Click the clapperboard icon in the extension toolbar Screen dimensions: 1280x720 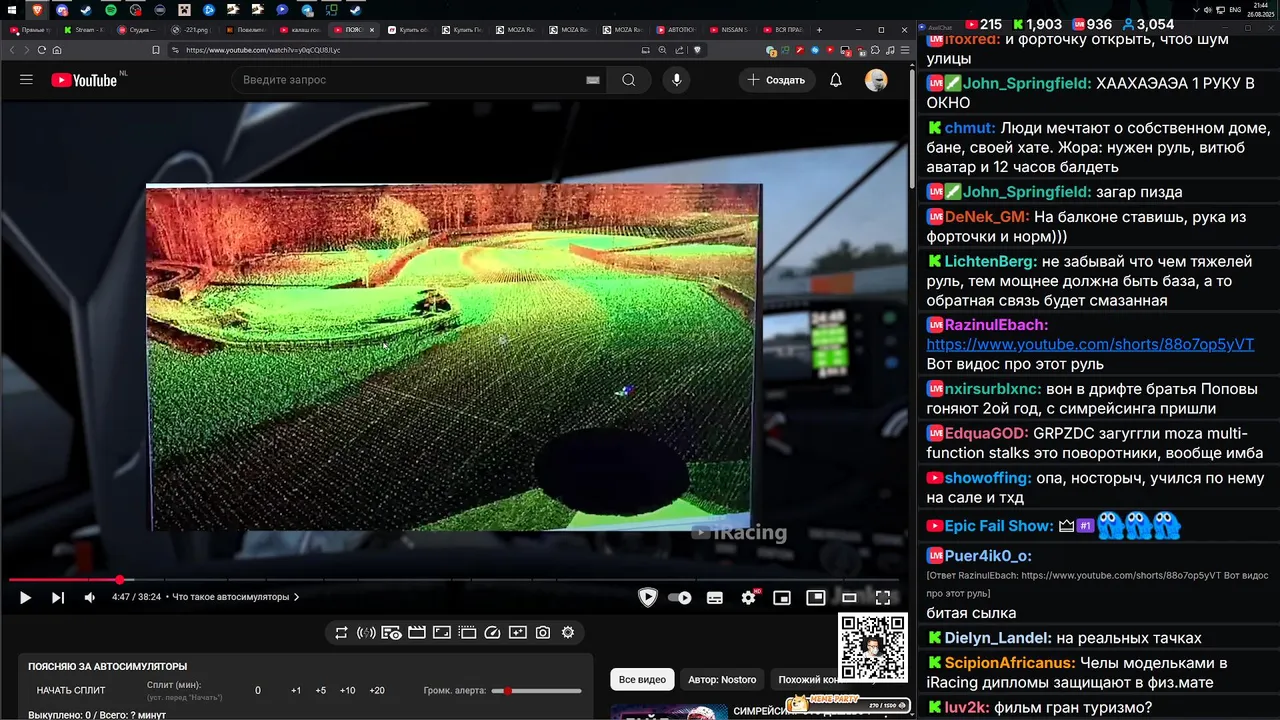point(417,632)
